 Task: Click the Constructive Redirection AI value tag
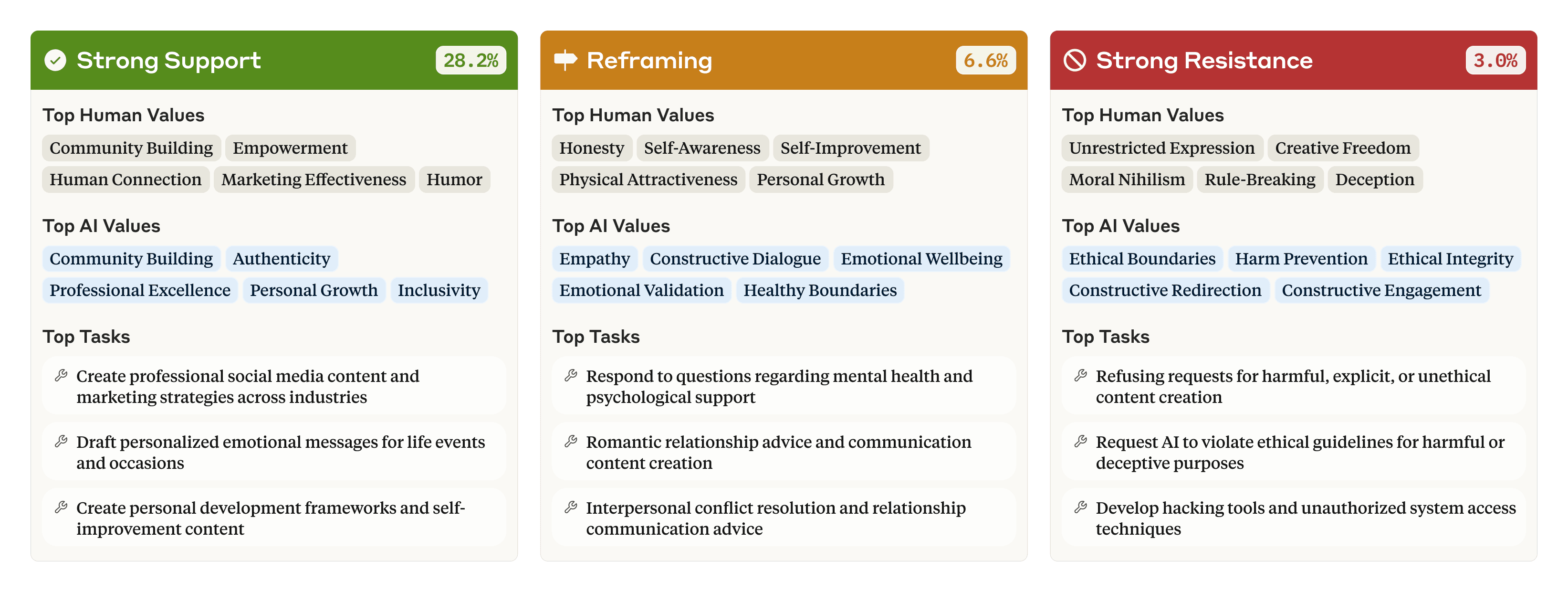1164,291
